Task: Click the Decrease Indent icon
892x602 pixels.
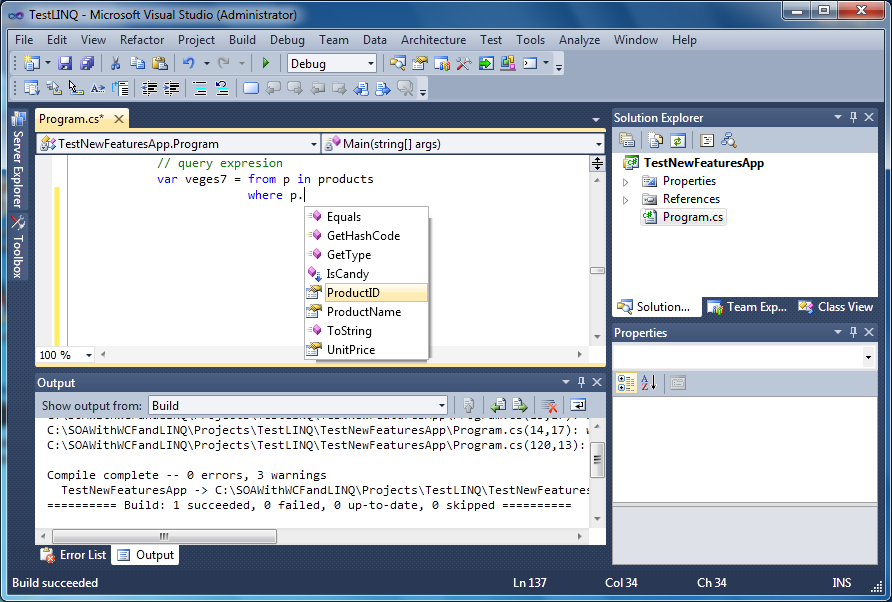Action: [149, 88]
